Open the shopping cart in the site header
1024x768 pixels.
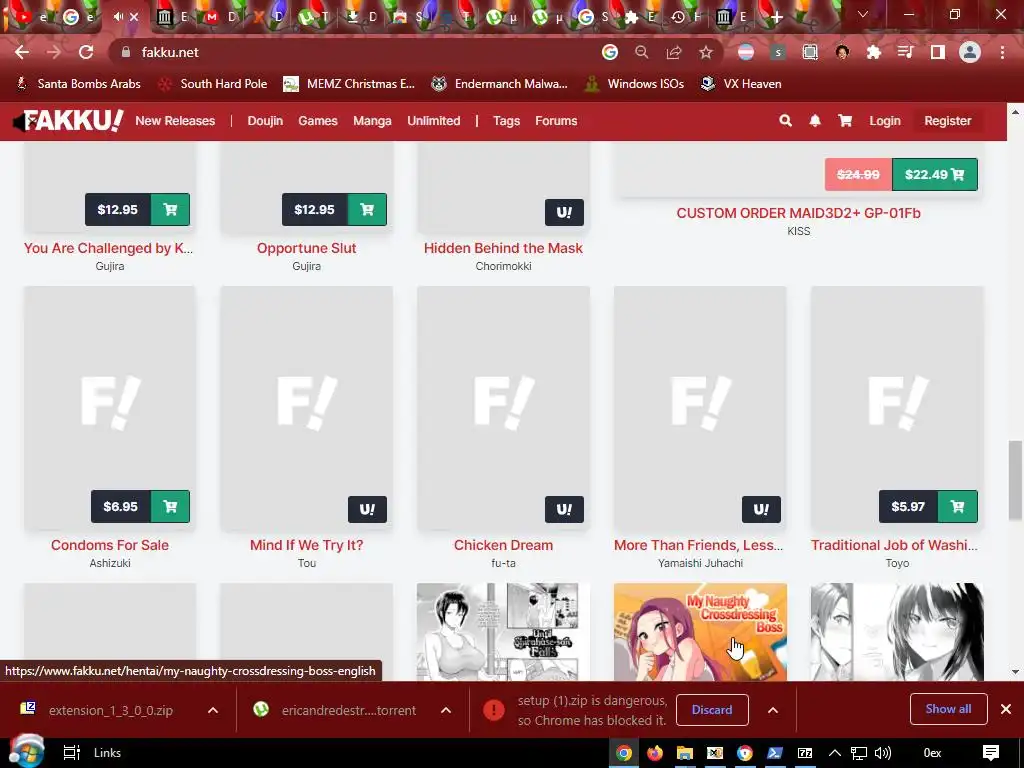coord(845,120)
